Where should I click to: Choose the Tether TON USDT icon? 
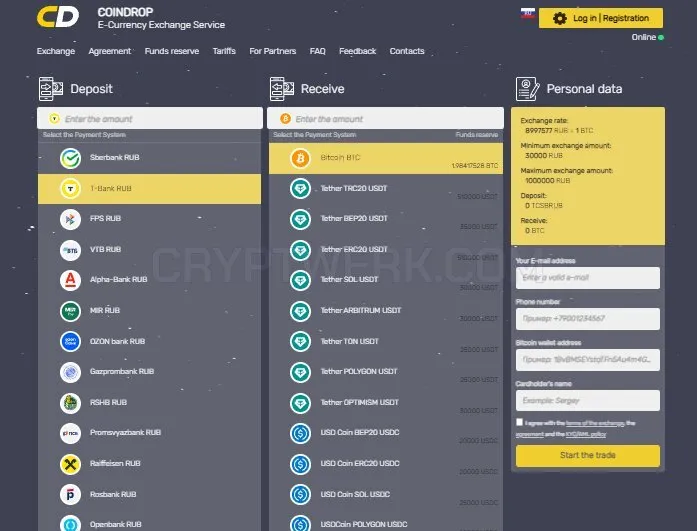tap(300, 342)
